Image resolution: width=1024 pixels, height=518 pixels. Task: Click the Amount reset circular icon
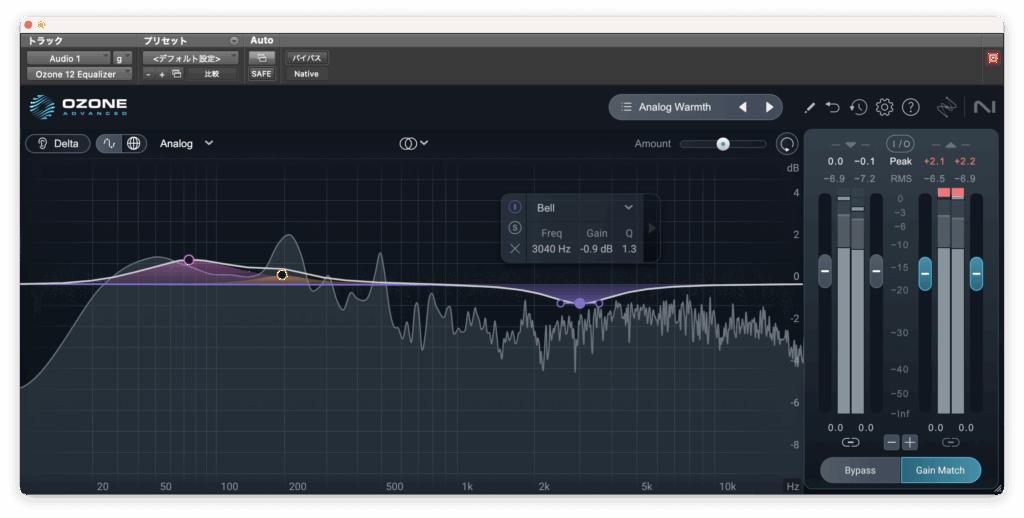pos(787,144)
